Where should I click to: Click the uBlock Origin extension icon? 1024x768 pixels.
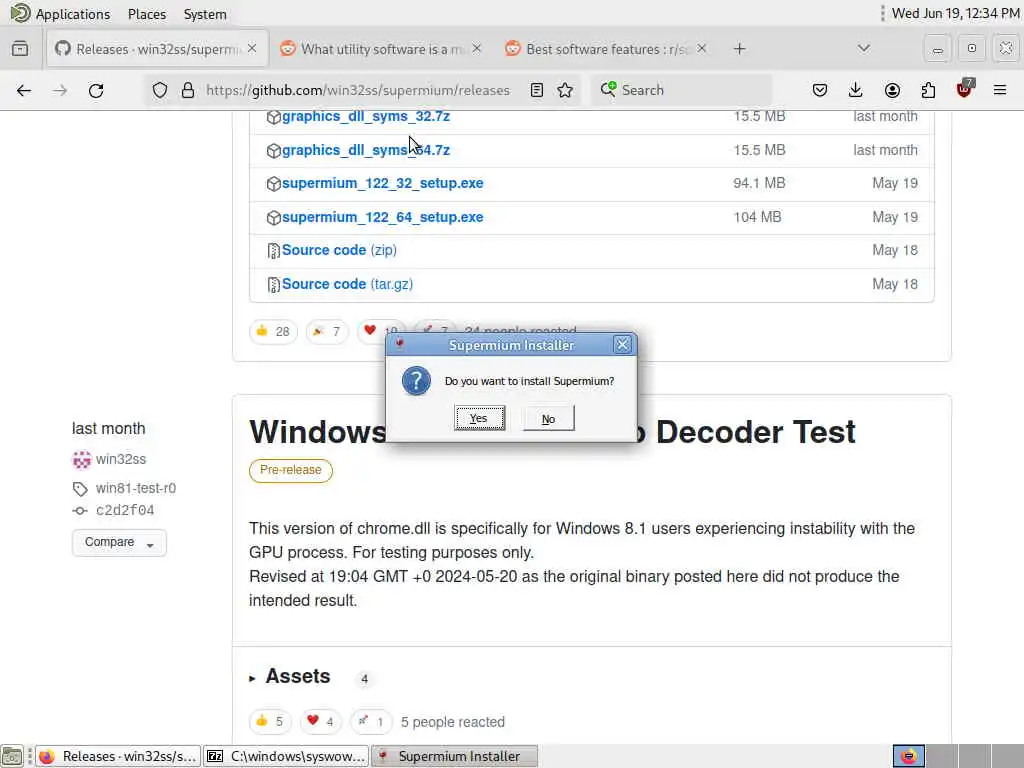pyautogui.click(x=964, y=89)
